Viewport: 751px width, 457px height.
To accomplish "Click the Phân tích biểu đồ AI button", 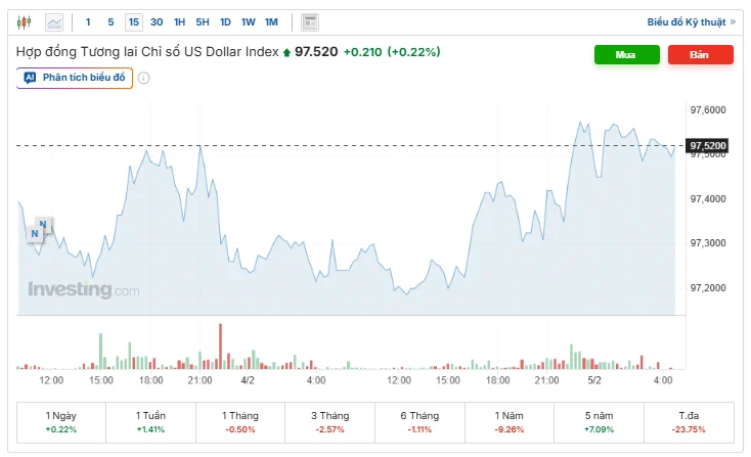I will tap(75, 78).
